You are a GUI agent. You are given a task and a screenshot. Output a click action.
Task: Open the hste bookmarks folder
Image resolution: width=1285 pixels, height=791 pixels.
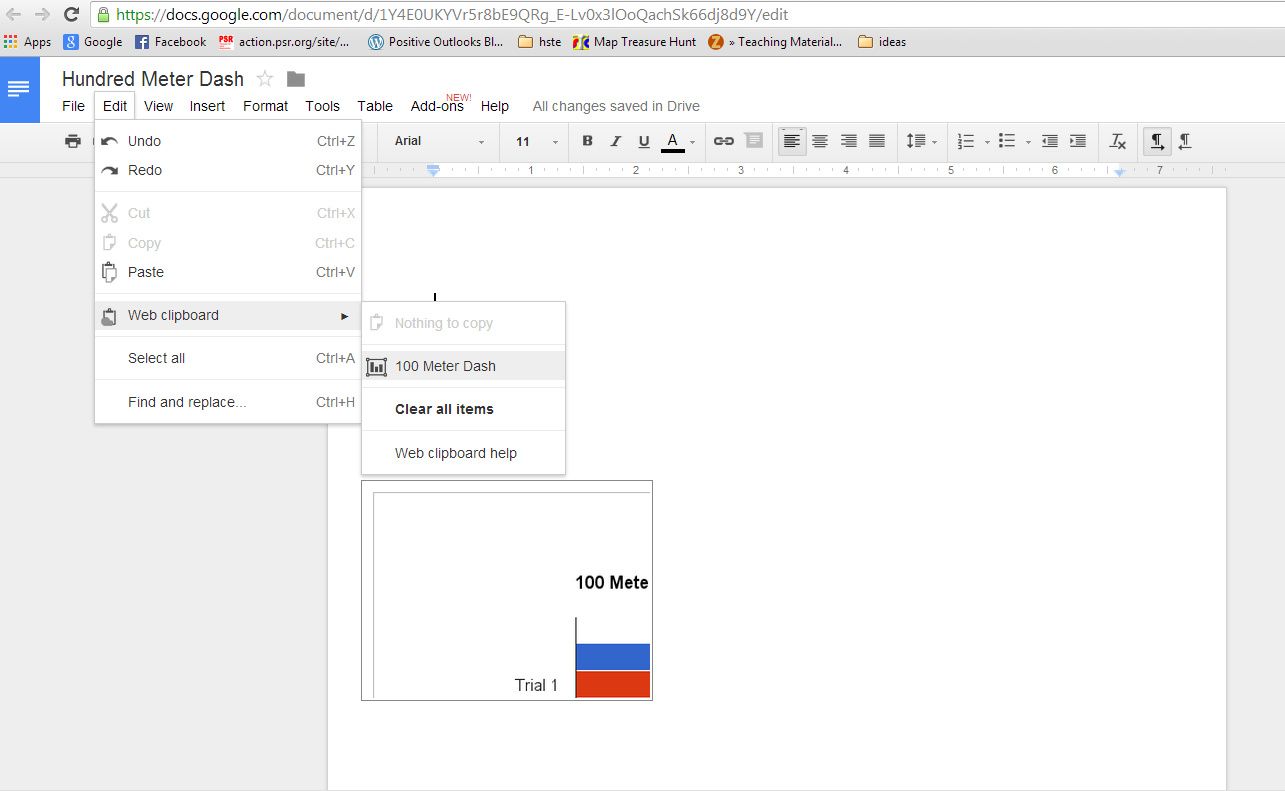540,42
